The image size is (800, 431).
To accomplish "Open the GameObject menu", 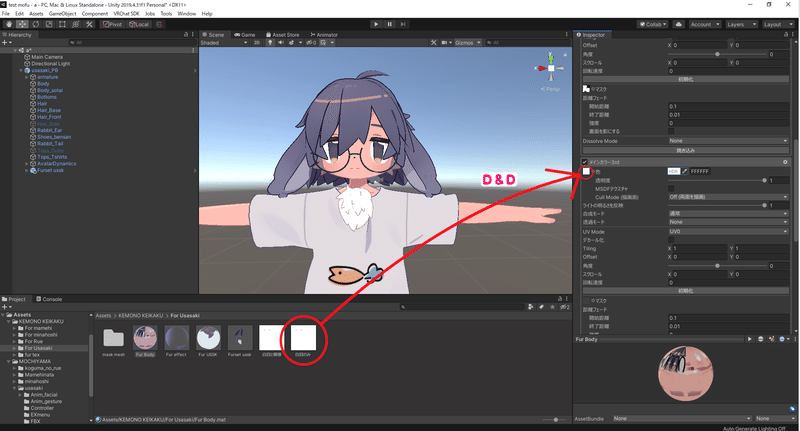I will (63, 14).
